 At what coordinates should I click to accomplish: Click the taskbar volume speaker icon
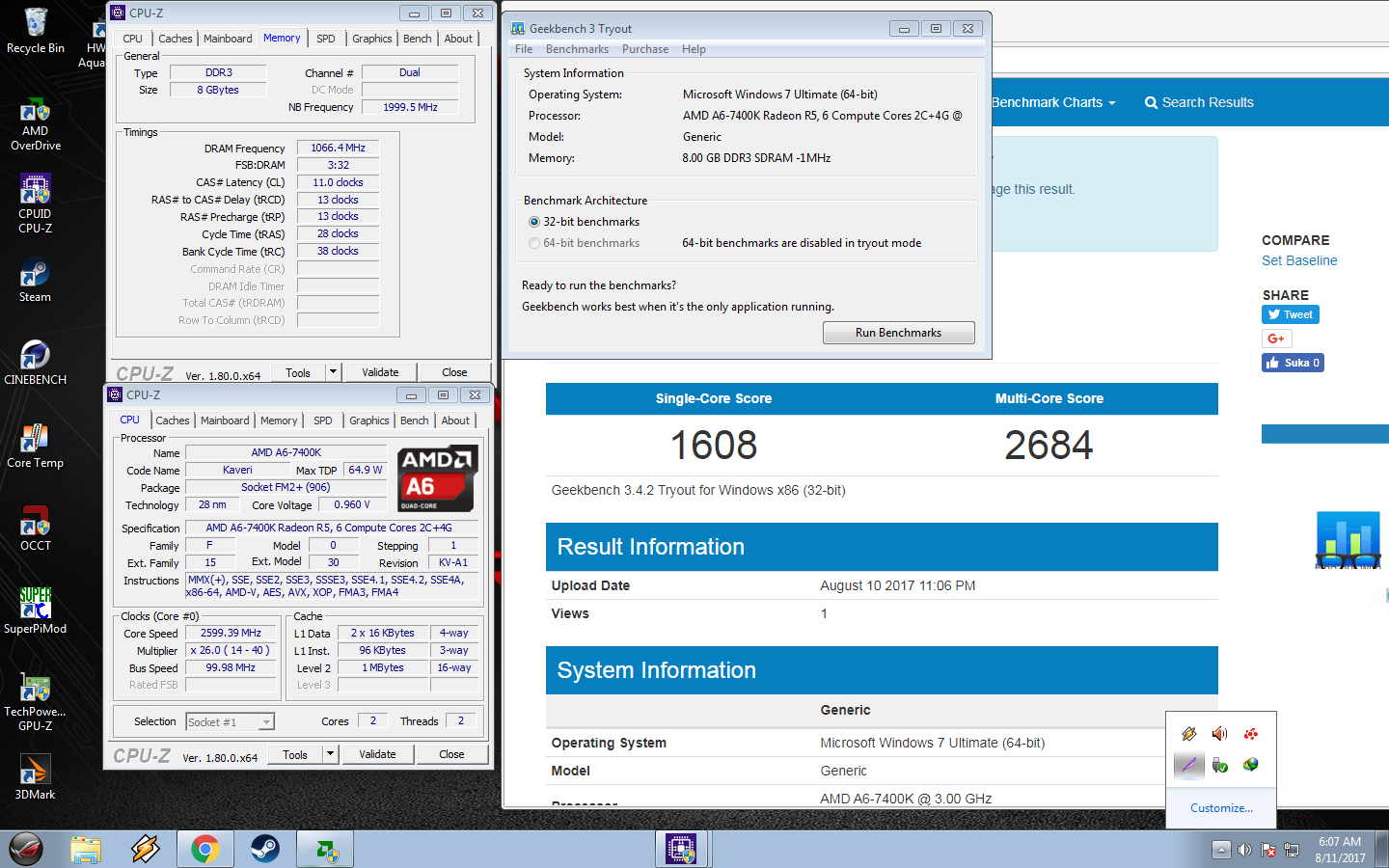pos(1244,850)
